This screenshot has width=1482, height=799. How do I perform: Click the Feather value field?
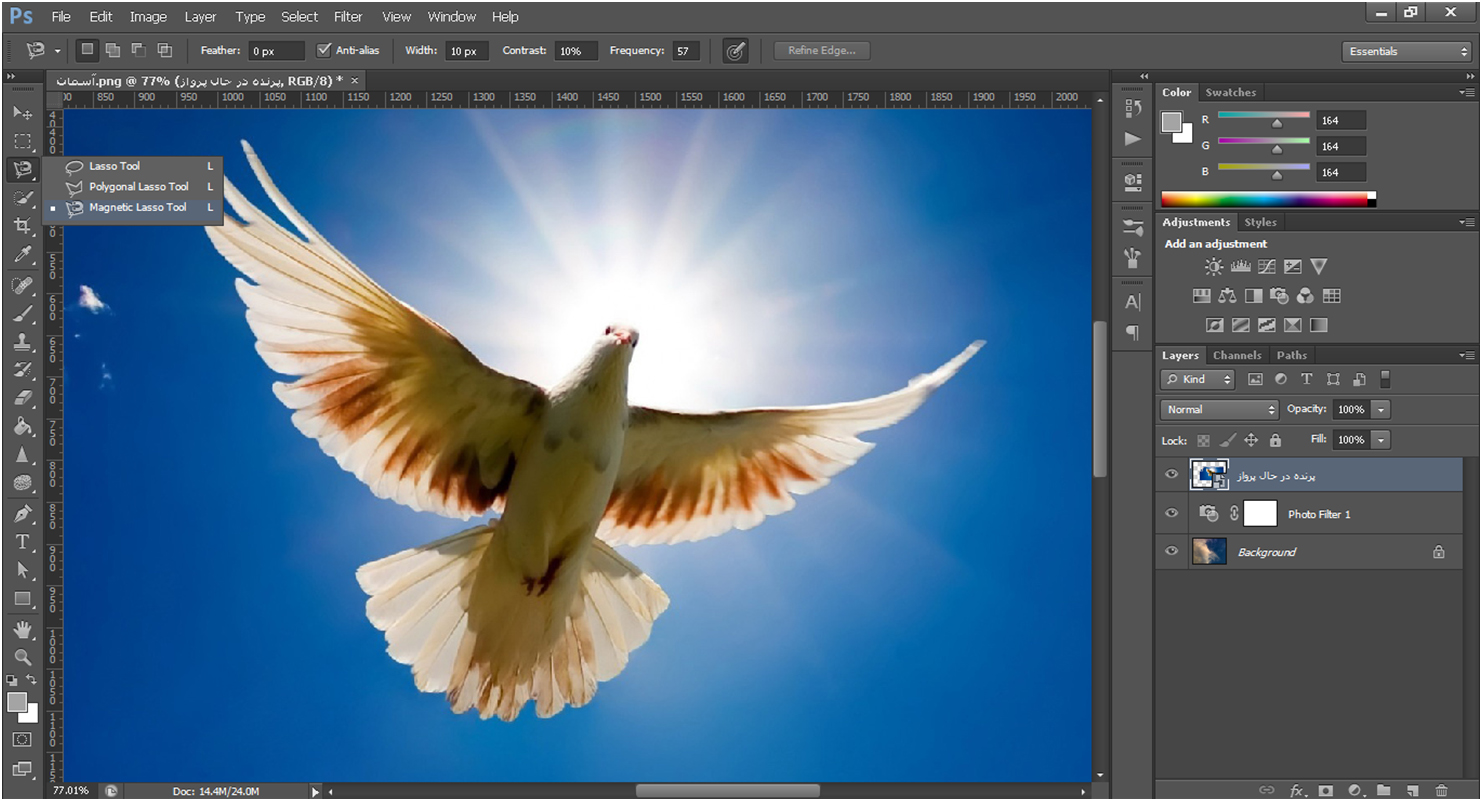click(x=276, y=51)
